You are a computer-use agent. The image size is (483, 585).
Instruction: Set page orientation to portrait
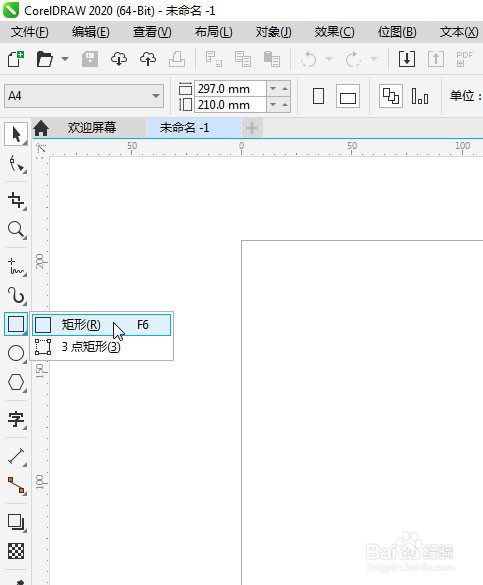coord(318,96)
